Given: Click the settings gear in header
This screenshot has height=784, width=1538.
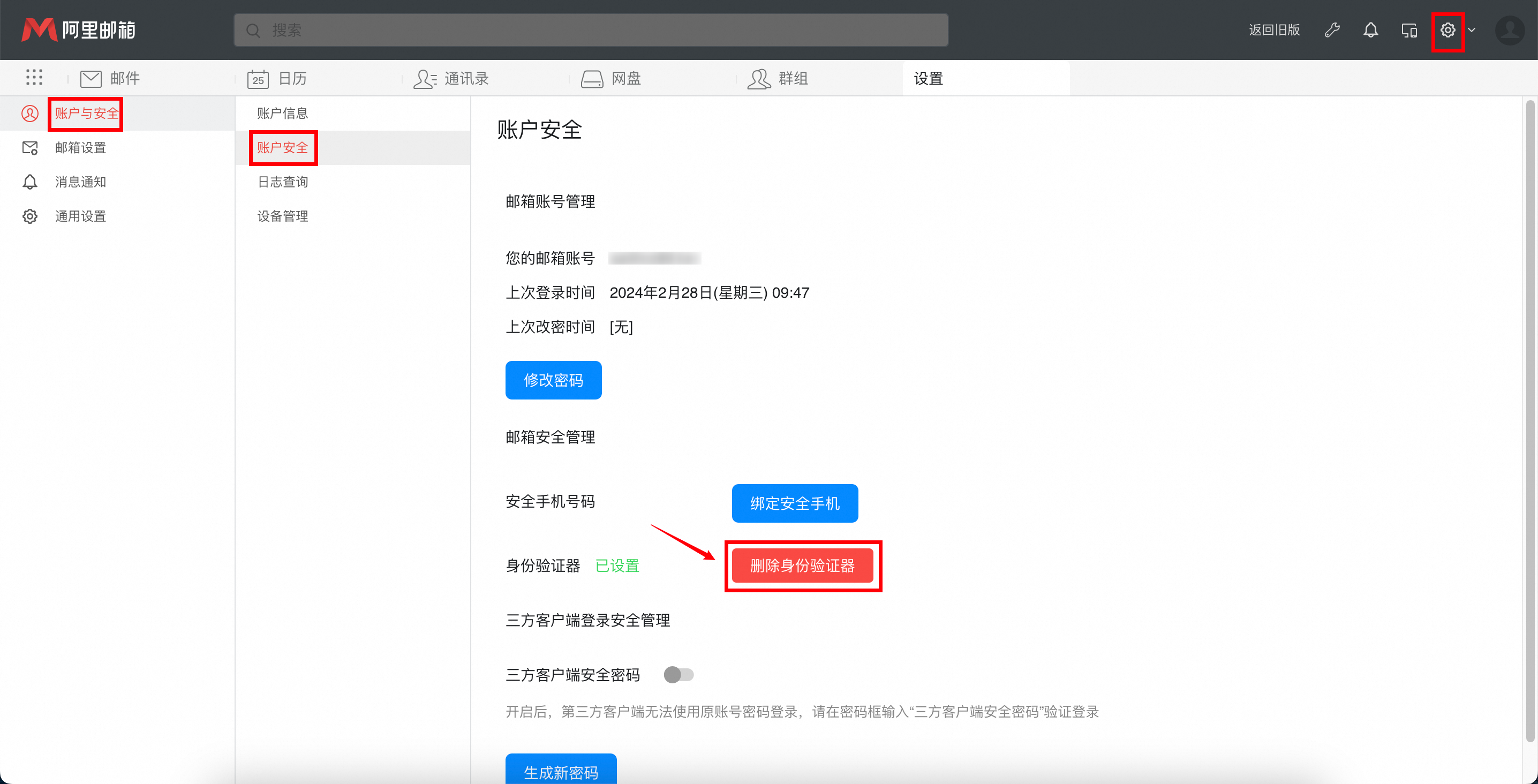Looking at the screenshot, I should coord(1448,30).
